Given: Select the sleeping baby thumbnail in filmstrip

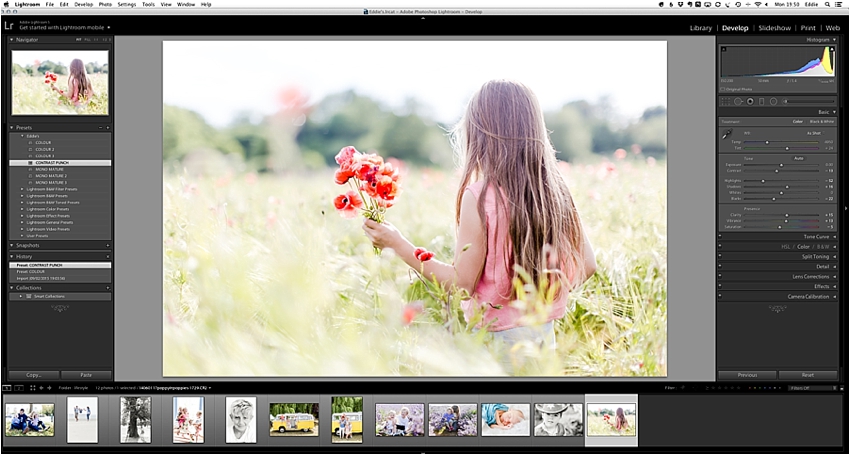Looking at the screenshot, I should tap(505, 419).
